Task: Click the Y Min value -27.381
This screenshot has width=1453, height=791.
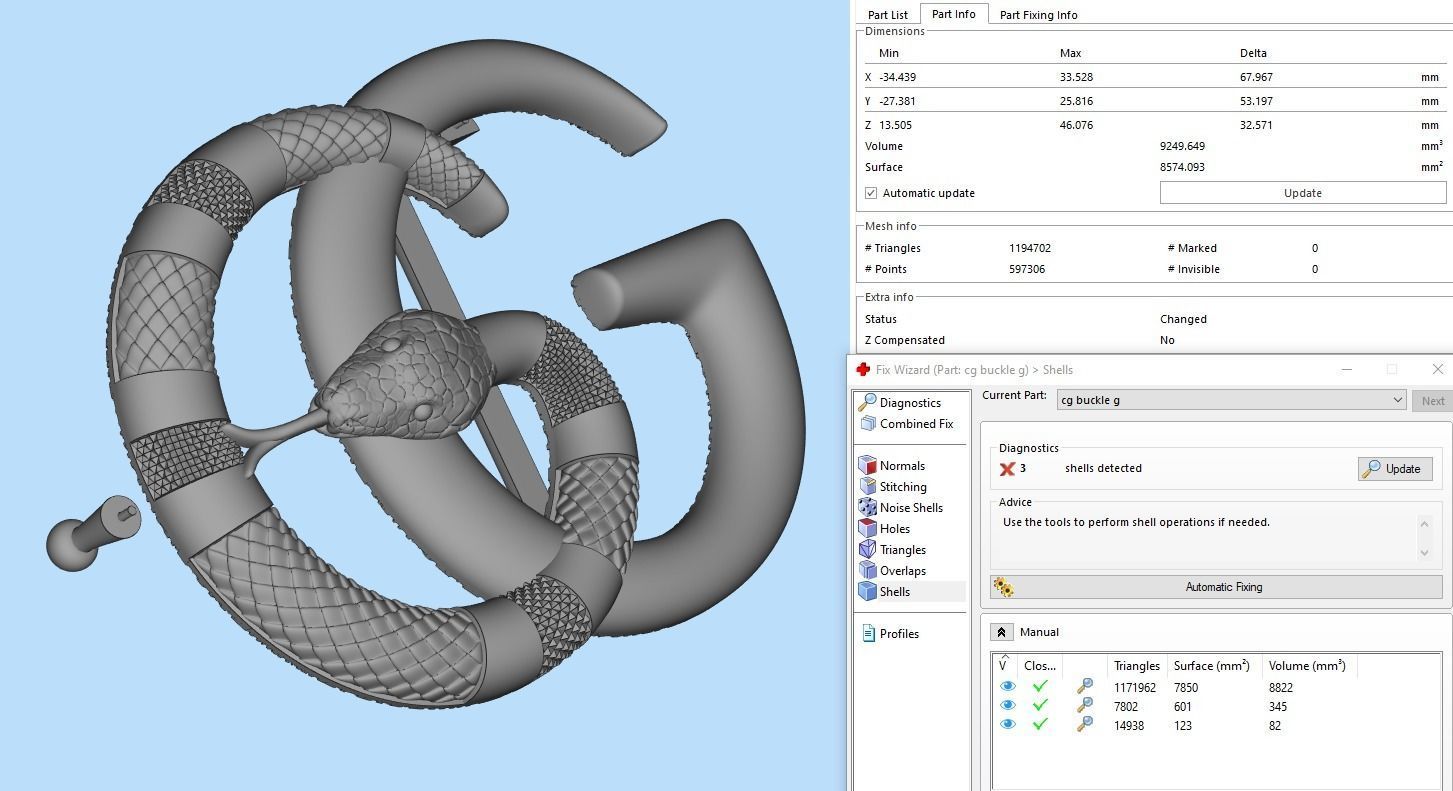Action: (x=897, y=101)
